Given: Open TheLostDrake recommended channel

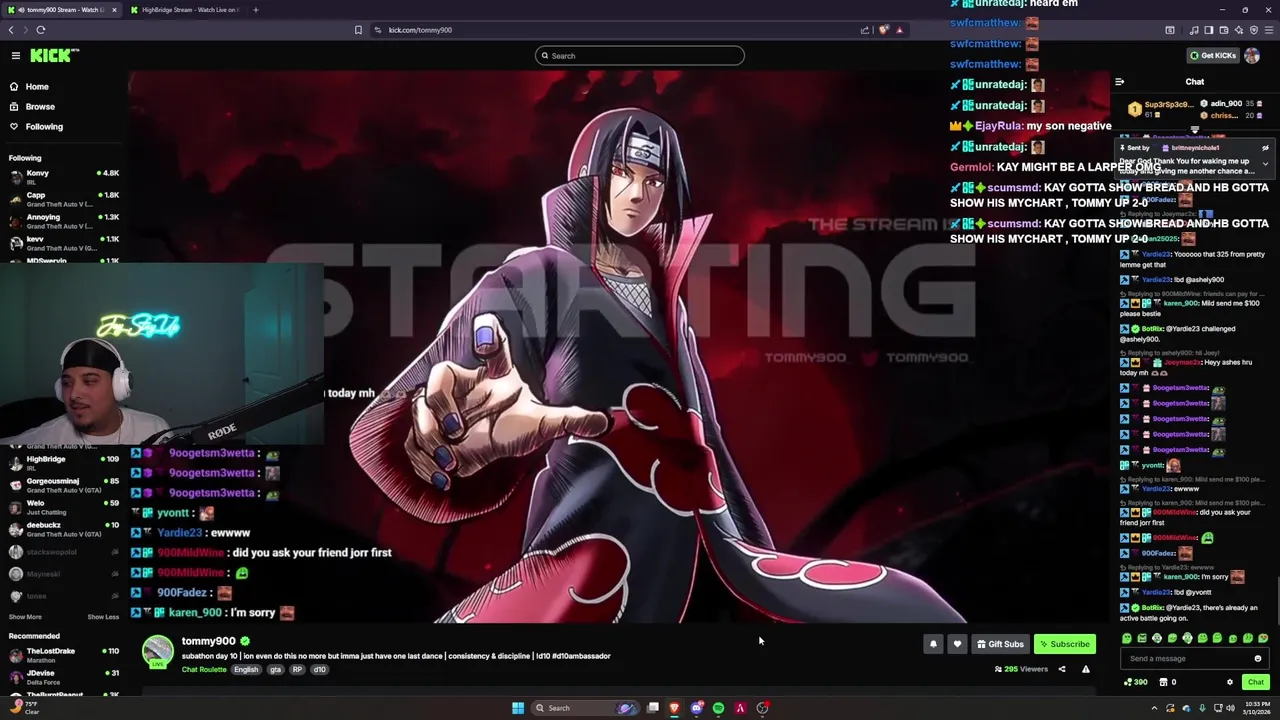Looking at the screenshot, I should click(64, 655).
